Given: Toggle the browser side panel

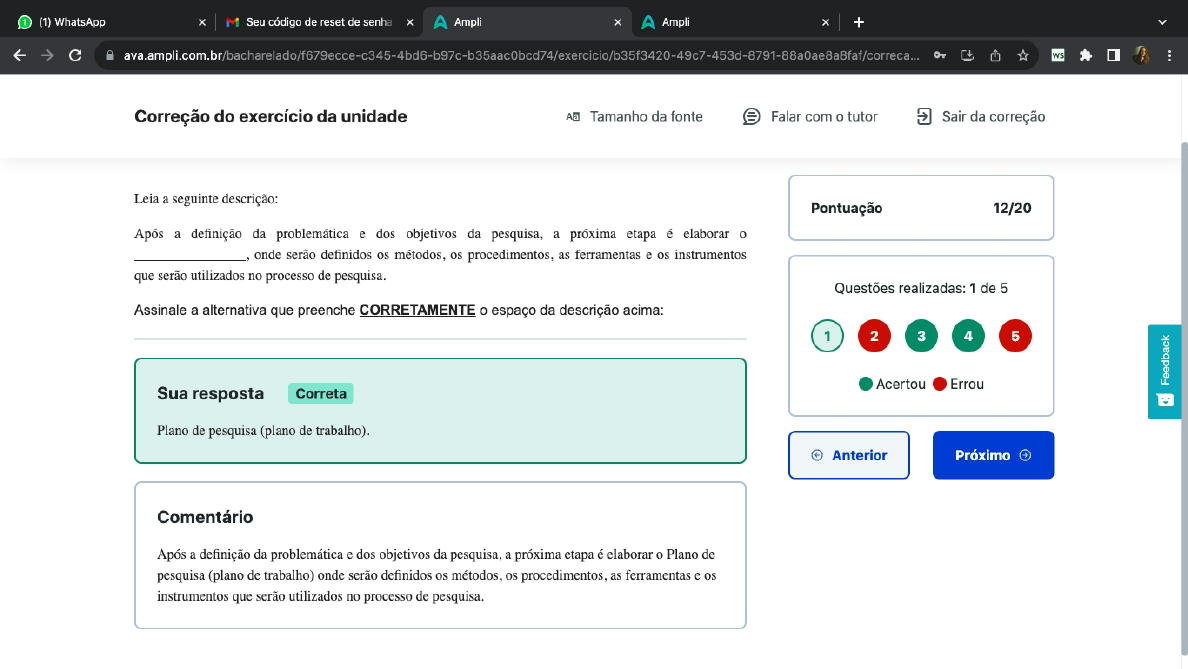Looking at the screenshot, I should (1113, 56).
